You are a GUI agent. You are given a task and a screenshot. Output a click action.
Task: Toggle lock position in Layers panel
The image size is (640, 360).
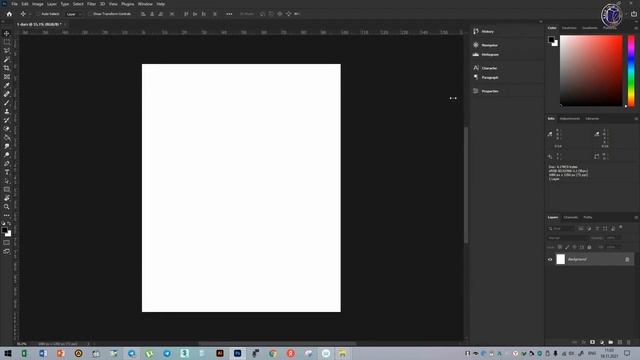575,247
